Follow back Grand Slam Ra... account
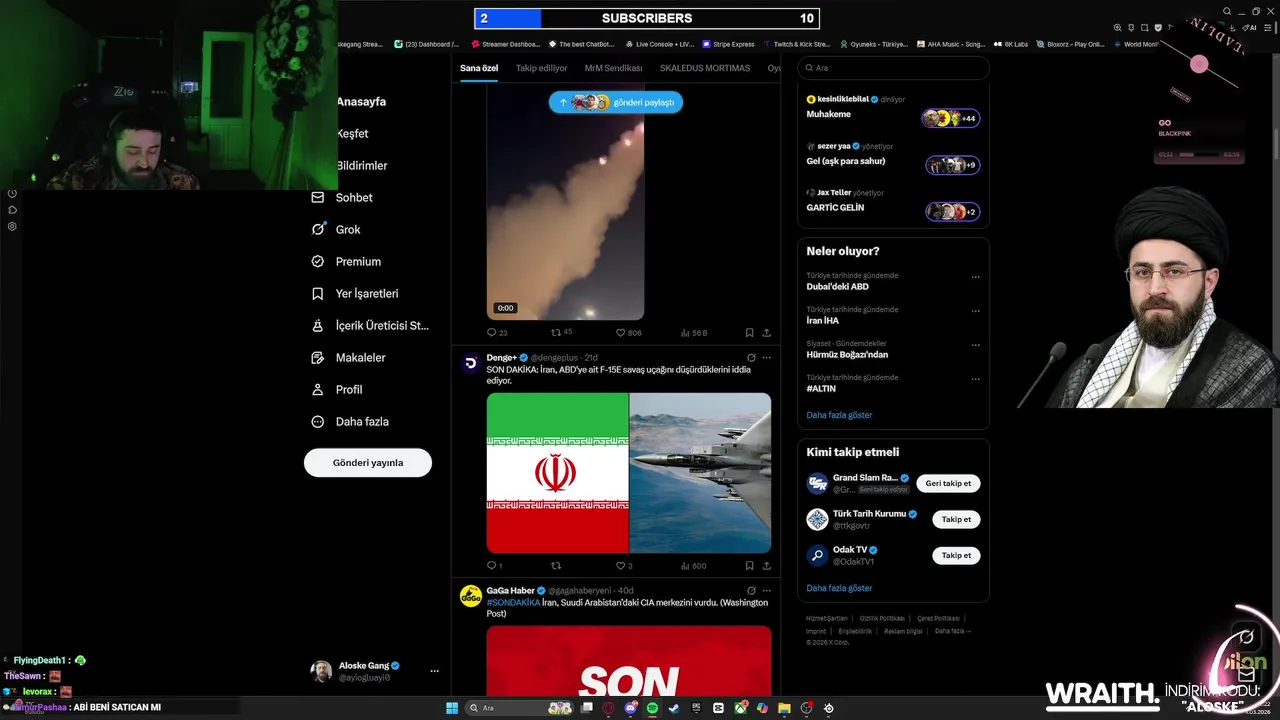 [948, 484]
